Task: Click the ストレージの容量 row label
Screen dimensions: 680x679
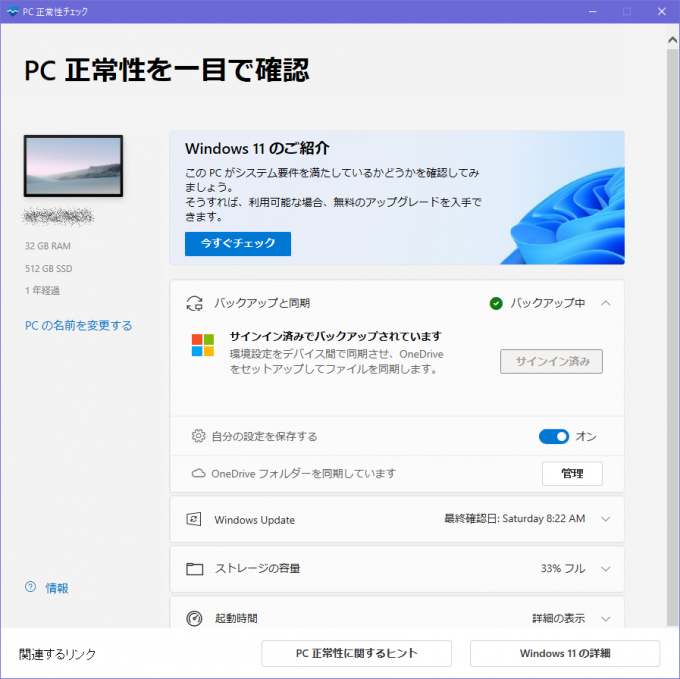Action: point(258,568)
